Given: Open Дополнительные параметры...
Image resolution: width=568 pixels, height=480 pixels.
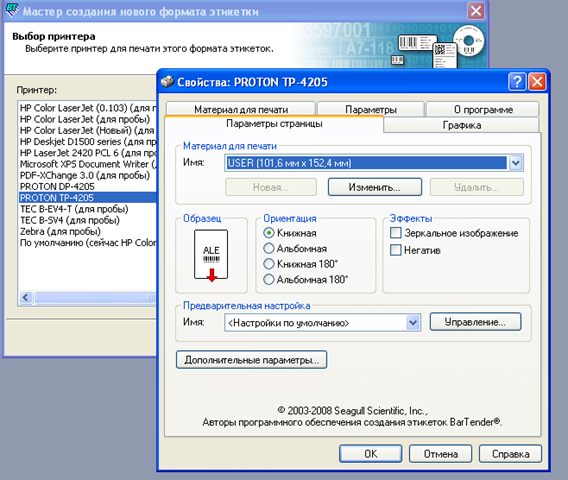Looking at the screenshot, I should (x=251, y=360).
